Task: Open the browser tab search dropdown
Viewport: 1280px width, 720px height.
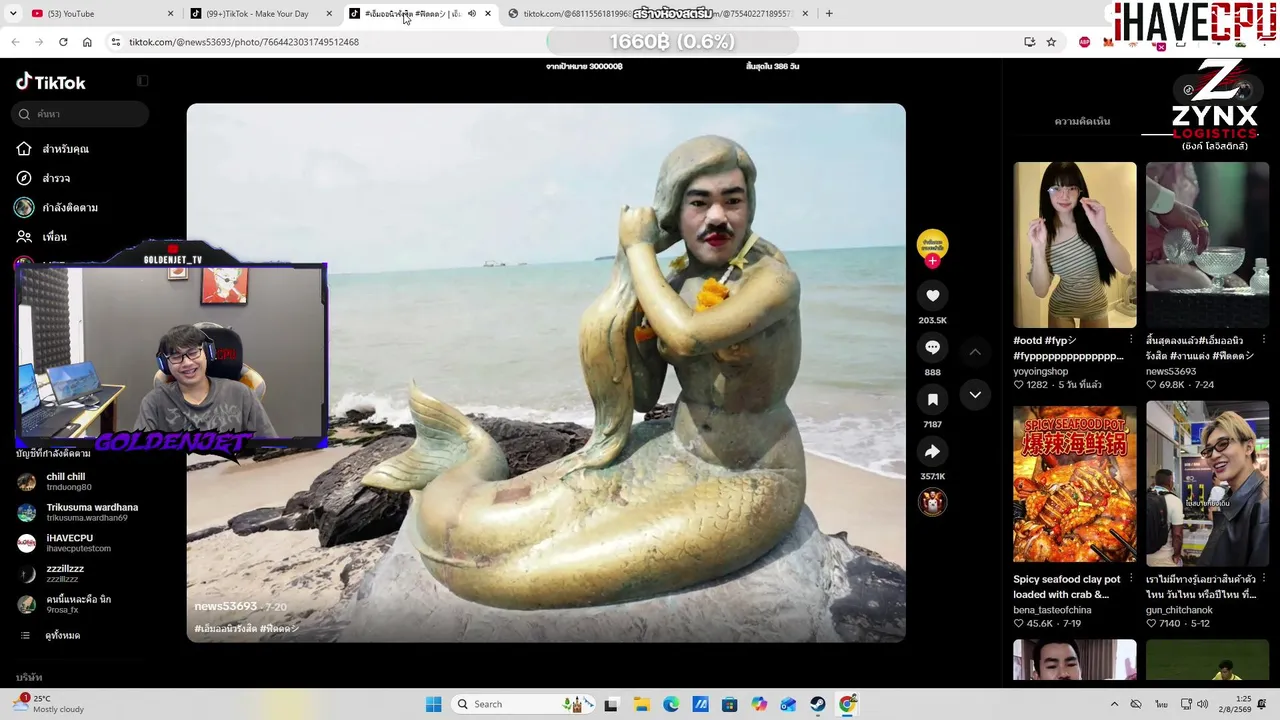Action: pyautogui.click(x=11, y=14)
